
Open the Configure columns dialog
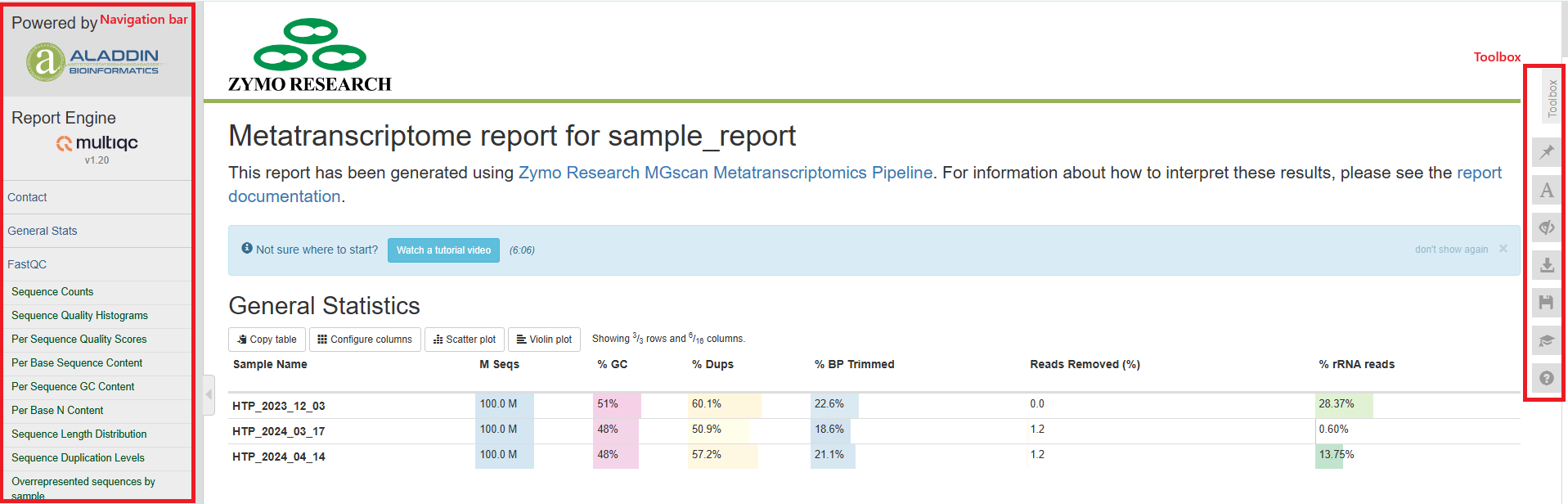coord(365,340)
